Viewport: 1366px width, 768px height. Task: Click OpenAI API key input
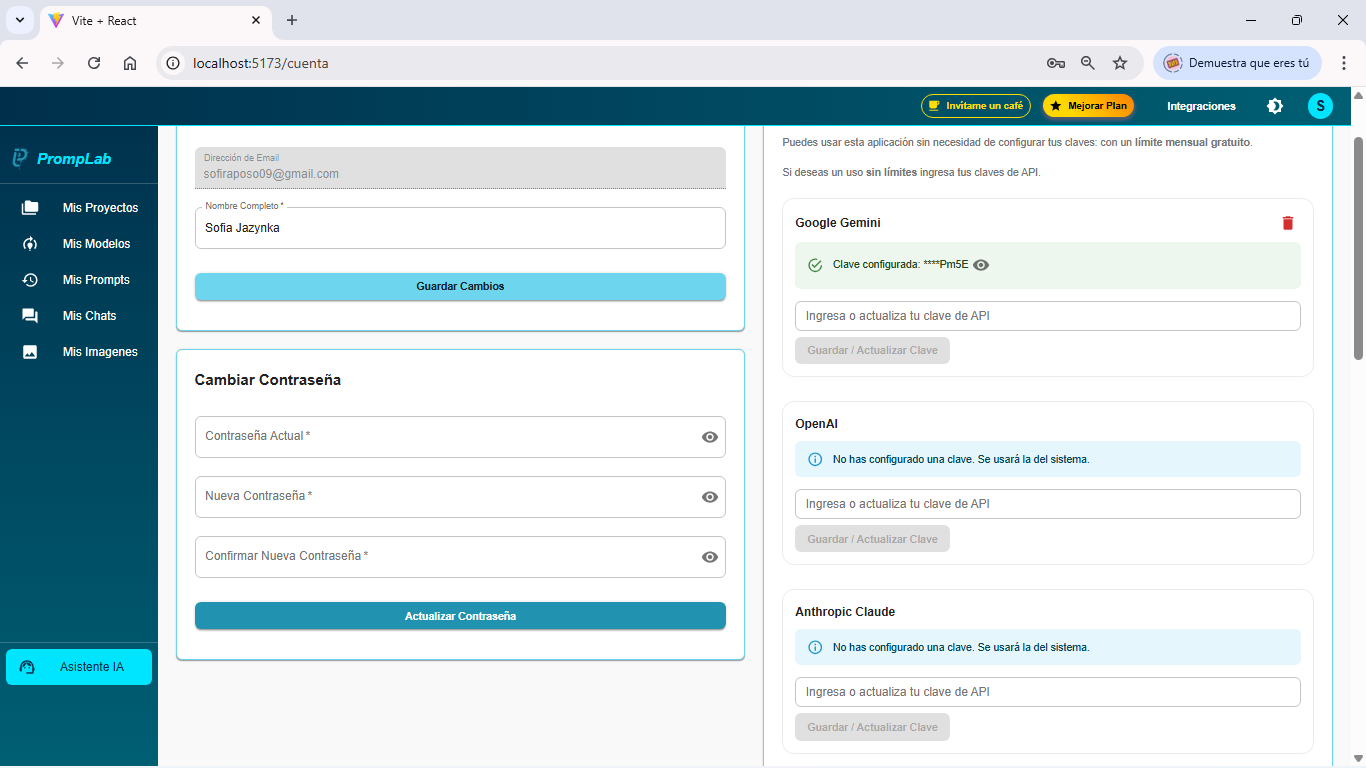tap(1048, 504)
